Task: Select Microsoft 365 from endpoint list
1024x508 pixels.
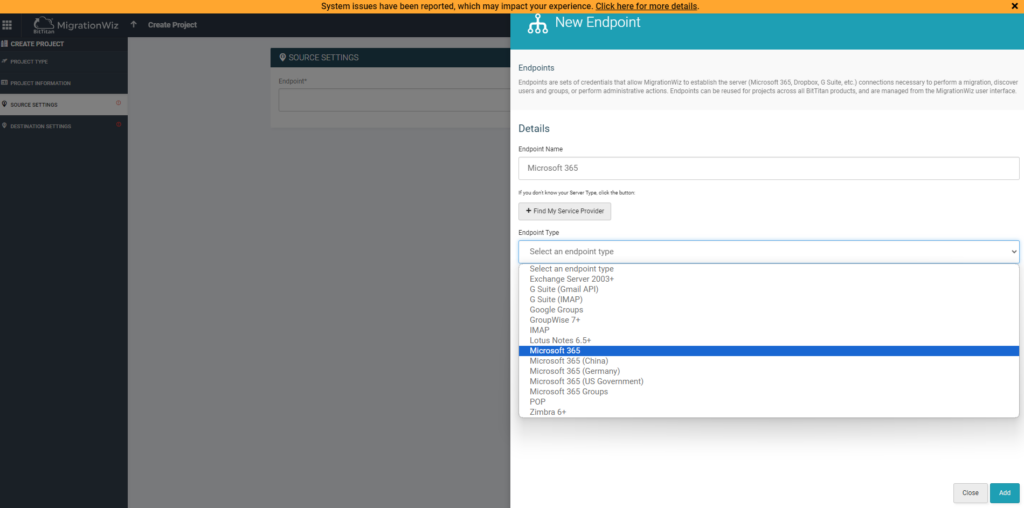Action: pyautogui.click(x=555, y=351)
